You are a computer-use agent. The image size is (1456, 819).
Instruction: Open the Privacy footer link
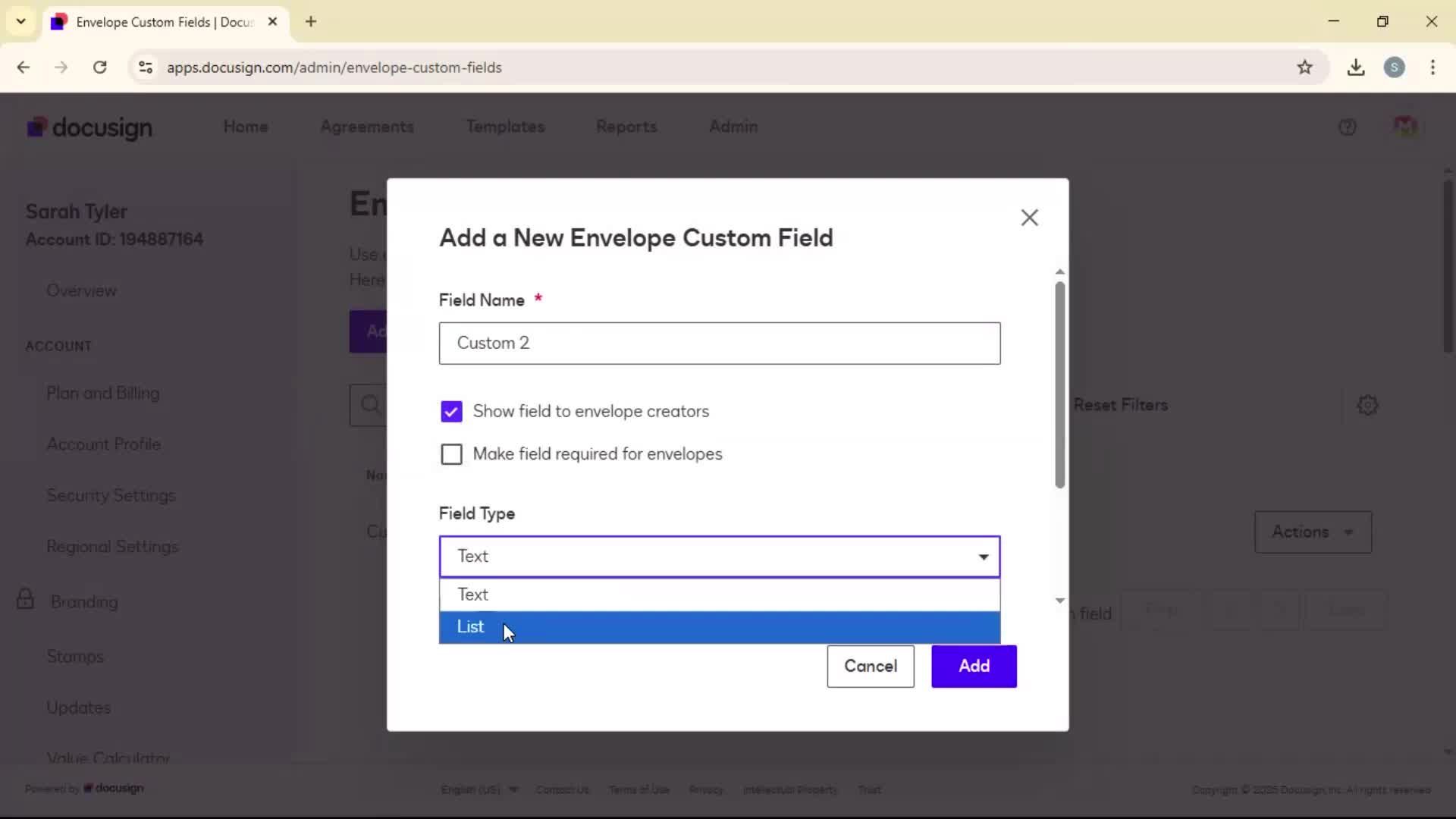[x=706, y=789]
